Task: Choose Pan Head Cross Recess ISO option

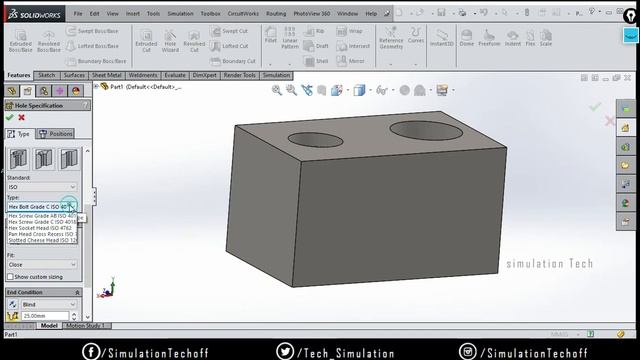Action: point(42,234)
